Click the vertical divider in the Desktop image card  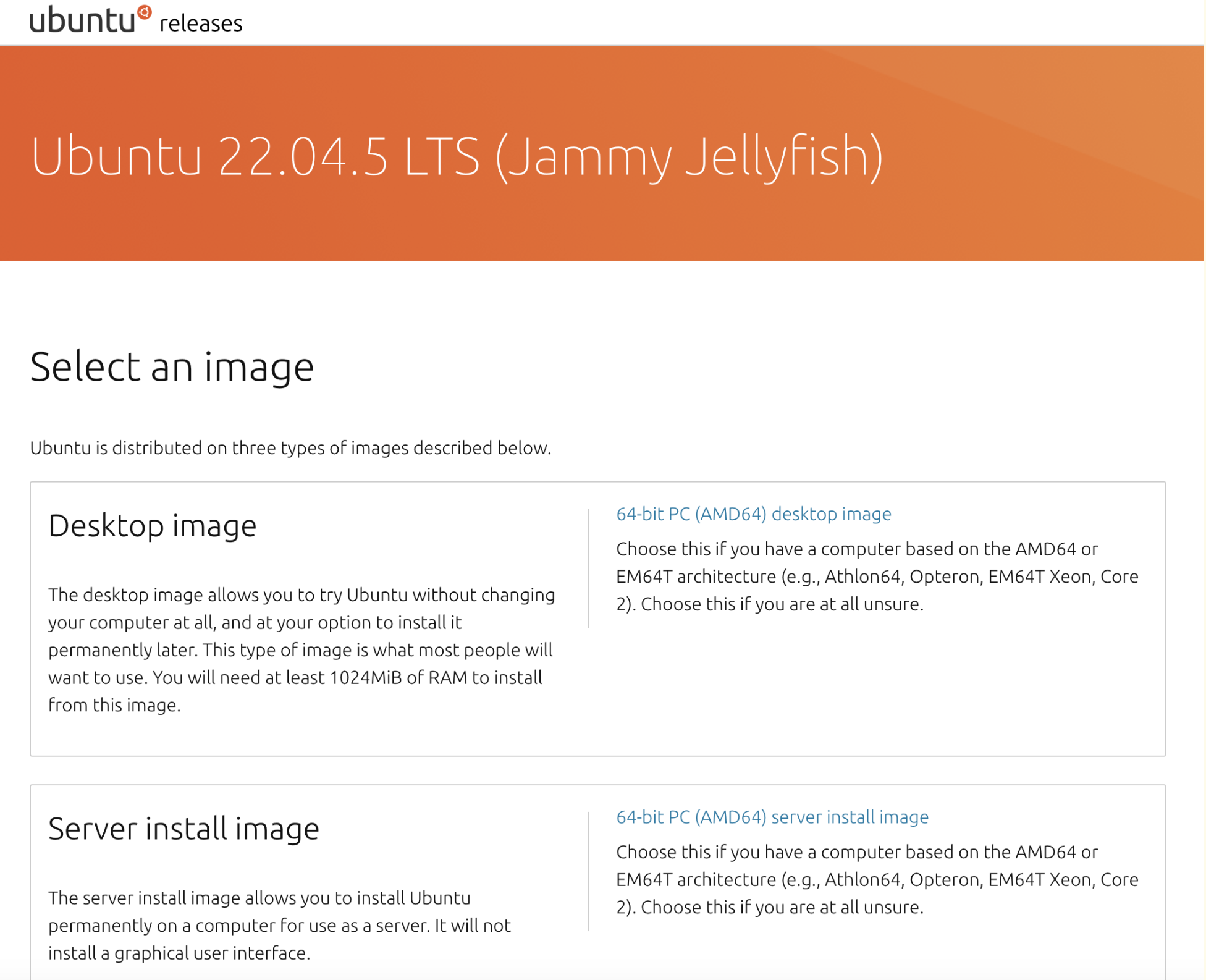[589, 568]
